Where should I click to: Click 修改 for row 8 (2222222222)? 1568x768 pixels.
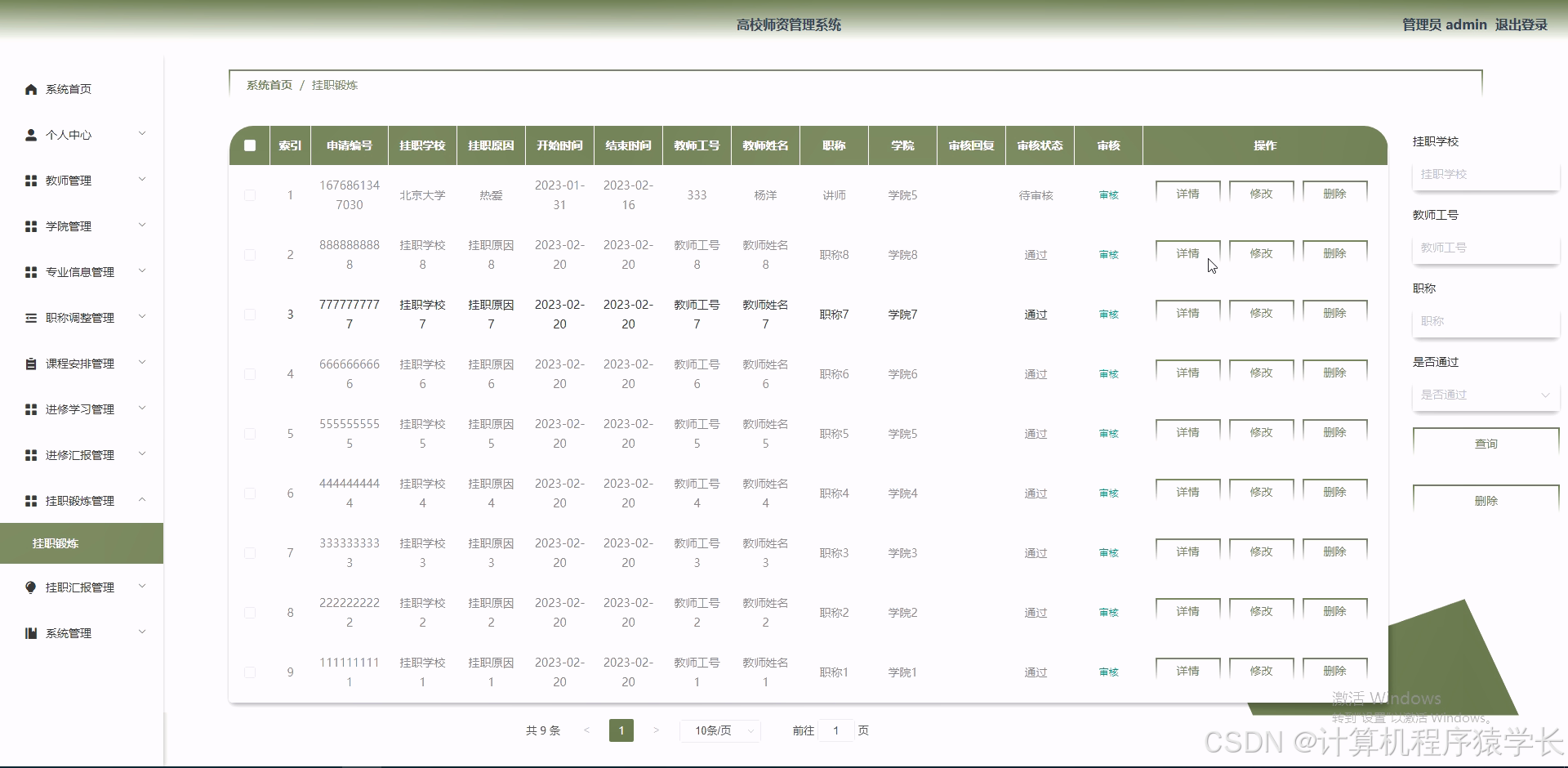[1261, 611]
